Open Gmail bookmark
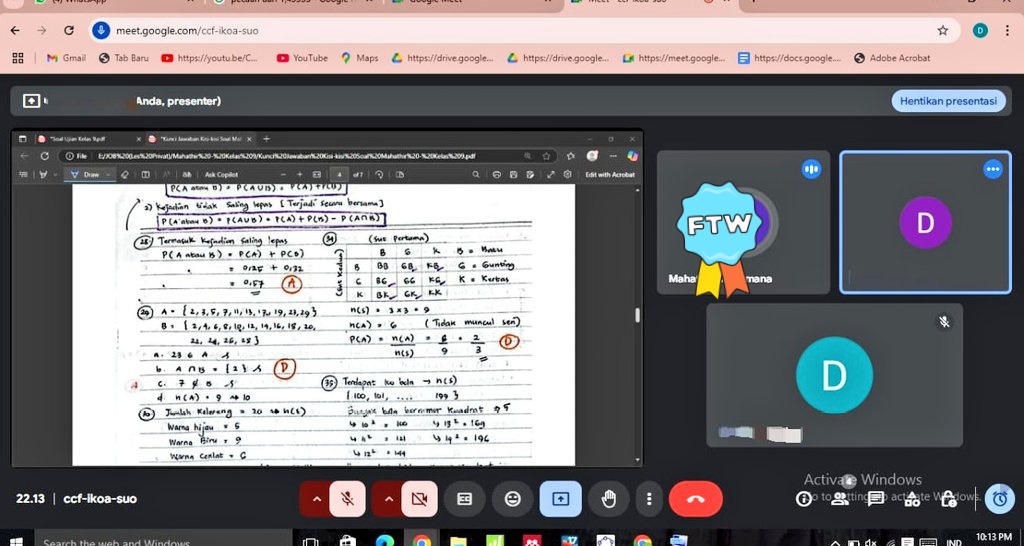The width and height of the screenshot is (1024, 546). (x=67, y=58)
